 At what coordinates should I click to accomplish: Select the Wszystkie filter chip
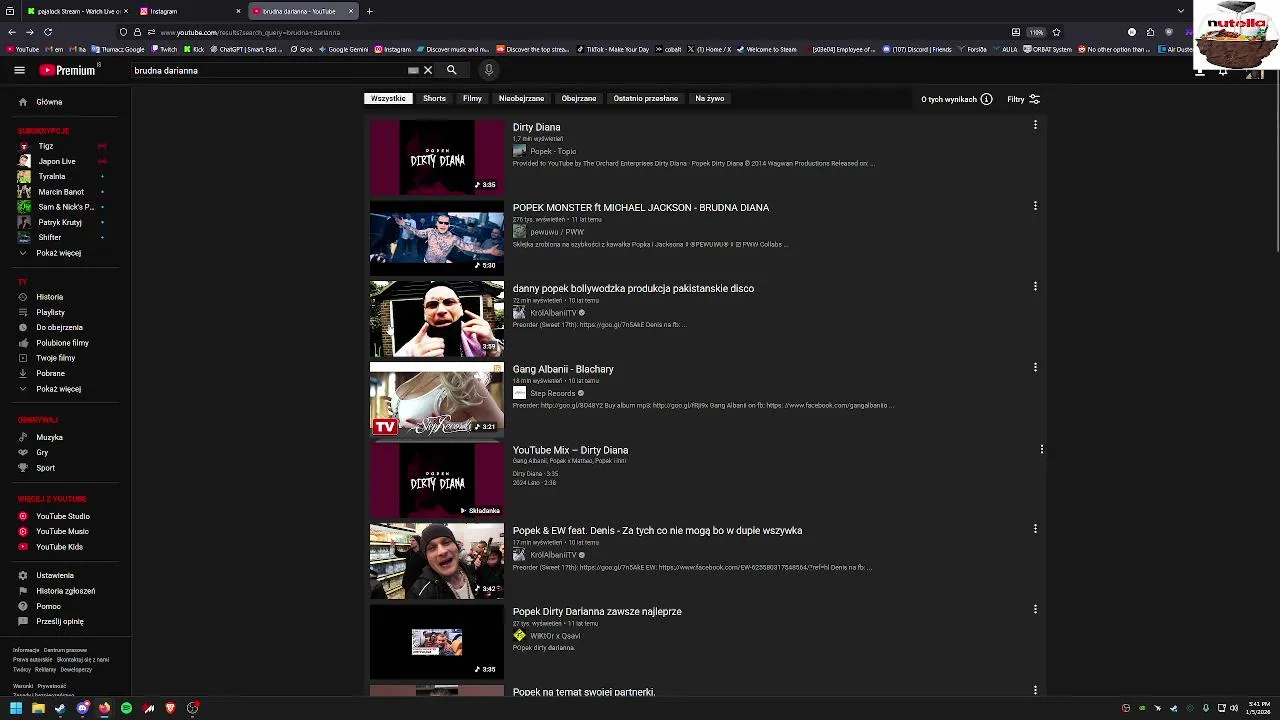(388, 99)
